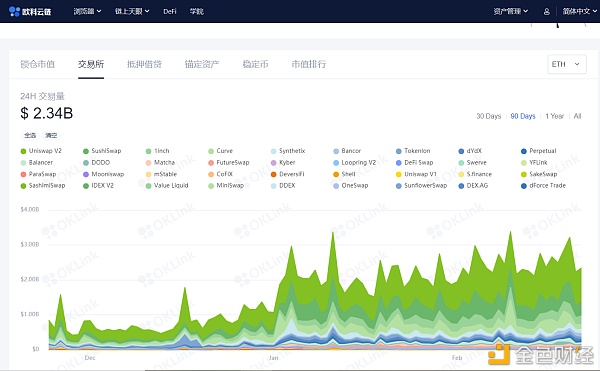
Task: Click the S.finance legend dot
Action: pos(461,174)
